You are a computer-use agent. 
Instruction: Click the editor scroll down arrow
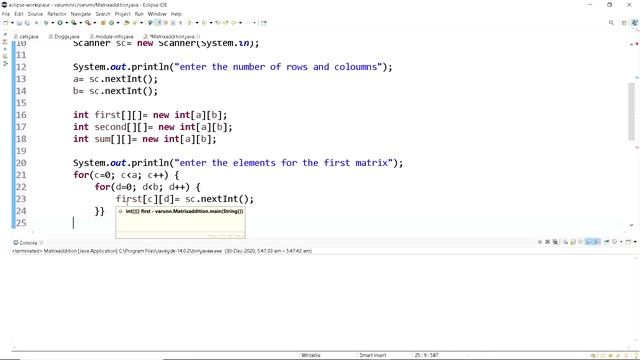pyautogui.click(x=631, y=225)
